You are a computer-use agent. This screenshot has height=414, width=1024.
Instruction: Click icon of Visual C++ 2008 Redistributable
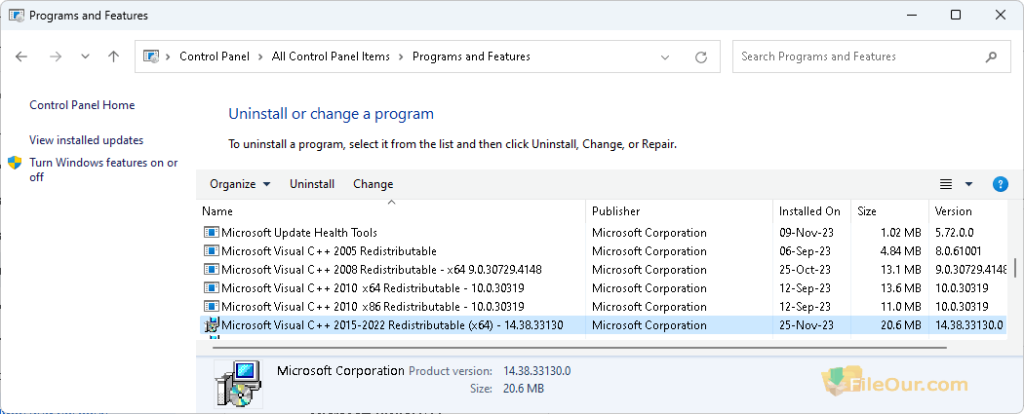pyautogui.click(x=211, y=270)
